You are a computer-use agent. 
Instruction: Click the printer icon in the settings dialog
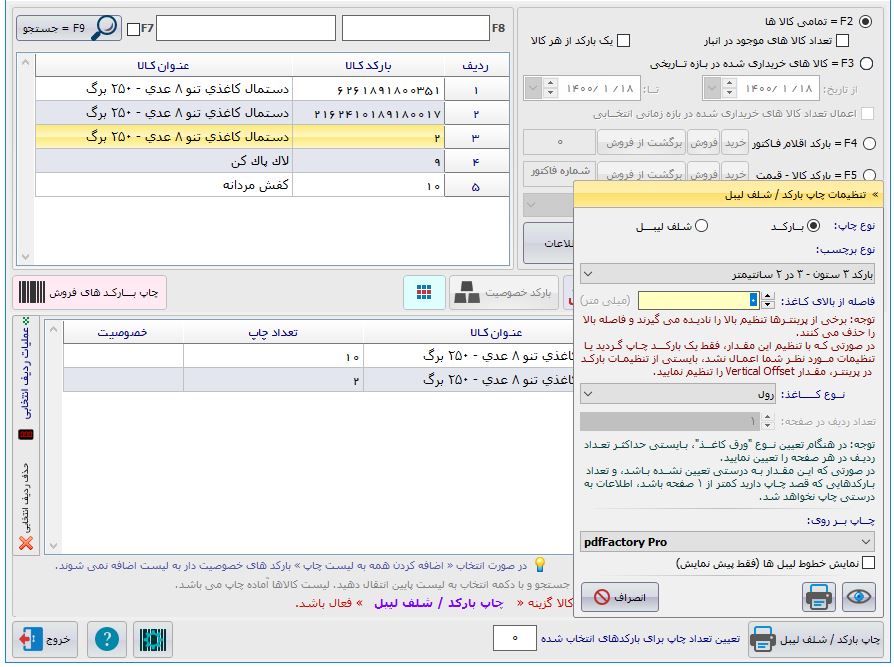820,597
